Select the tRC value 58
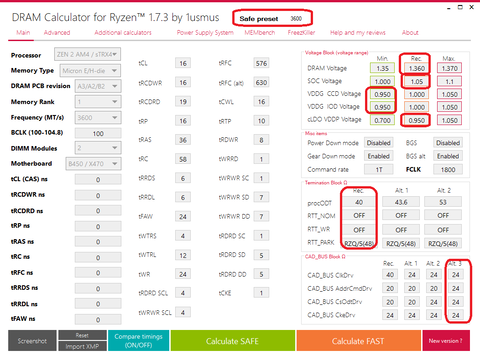 click(183, 159)
